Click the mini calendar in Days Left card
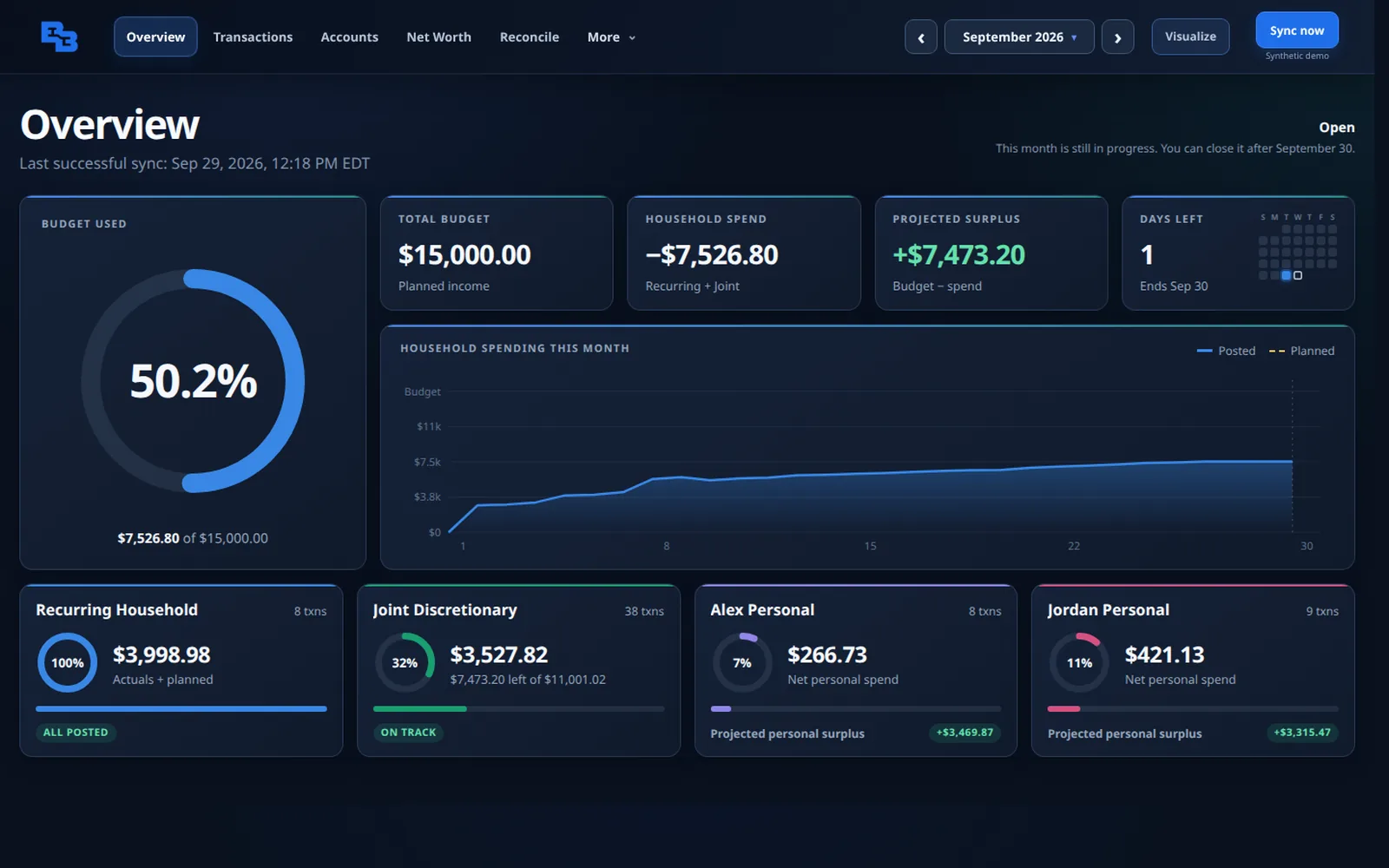1389x868 pixels. coord(1298,247)
